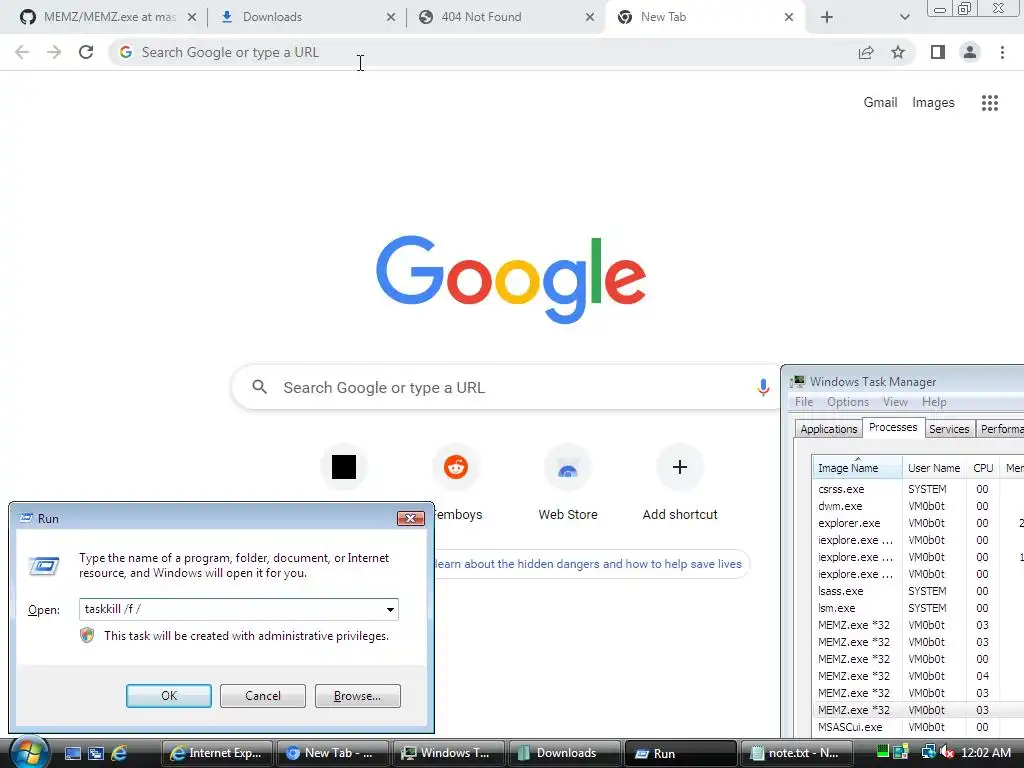Open Chrome three-dot menu
1024x768 pixels.
click(1002, 52)
